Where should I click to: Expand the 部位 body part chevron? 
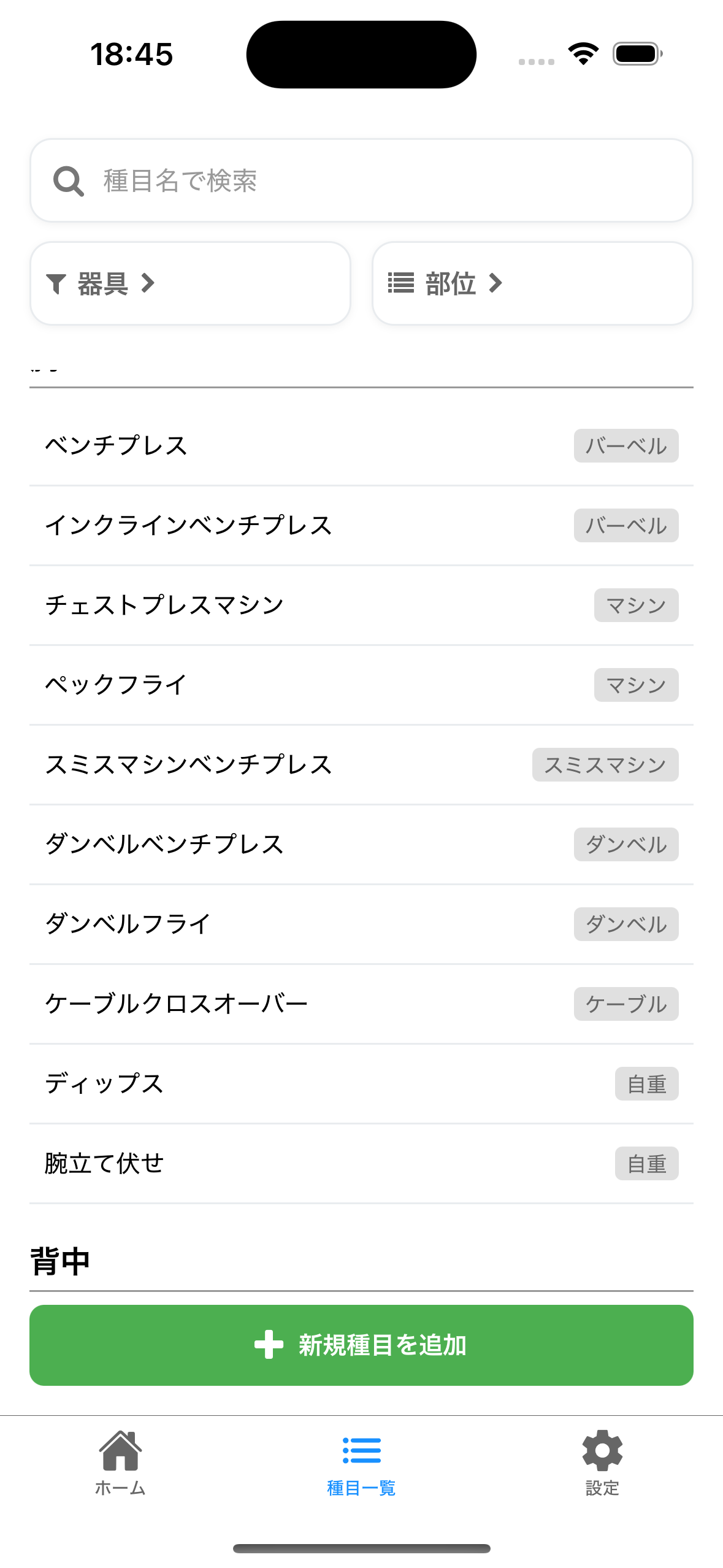[495, 283]
